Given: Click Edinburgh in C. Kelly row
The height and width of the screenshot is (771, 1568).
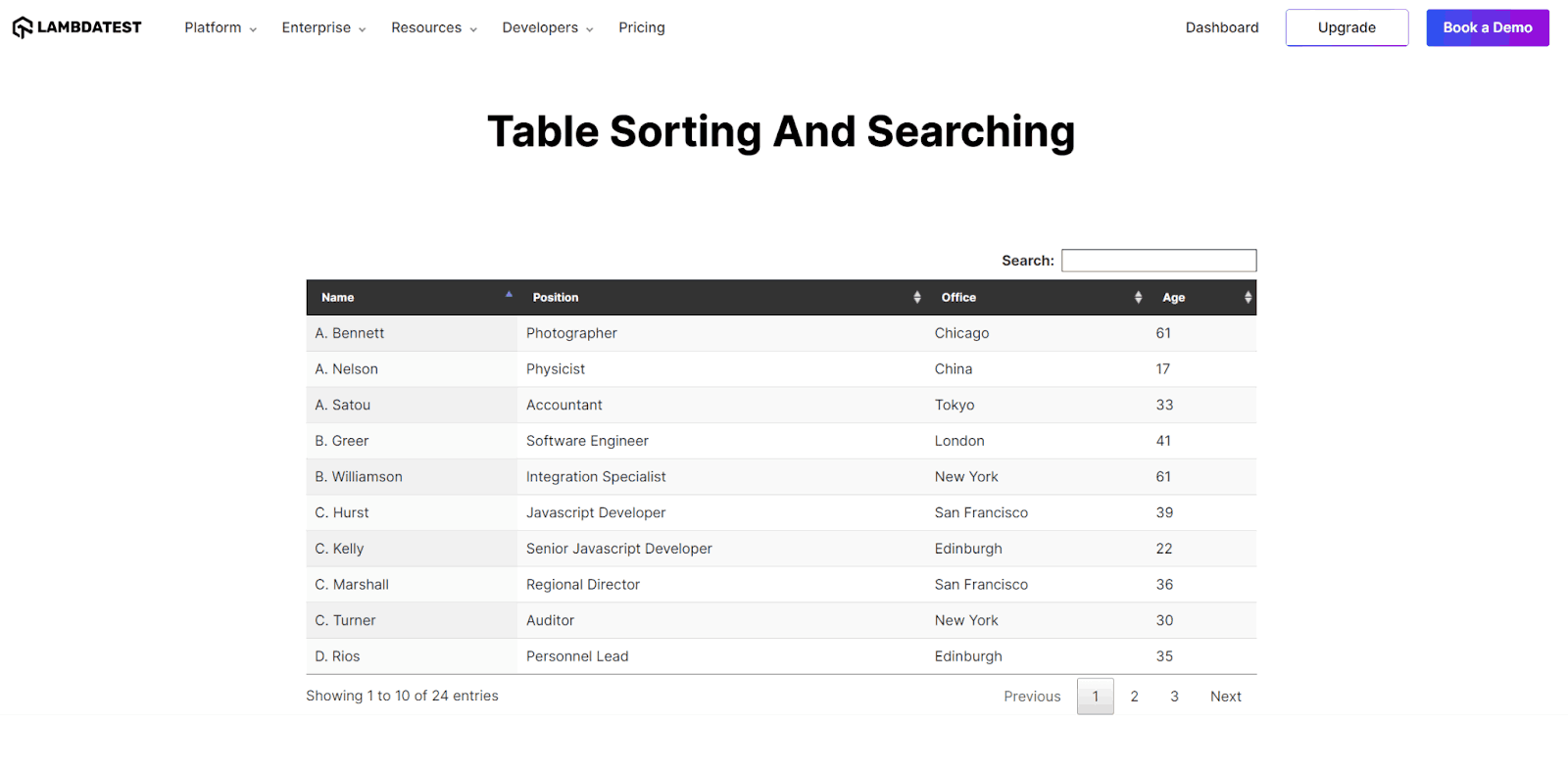Looking at the screenshot, I should tap(1037, 549).
